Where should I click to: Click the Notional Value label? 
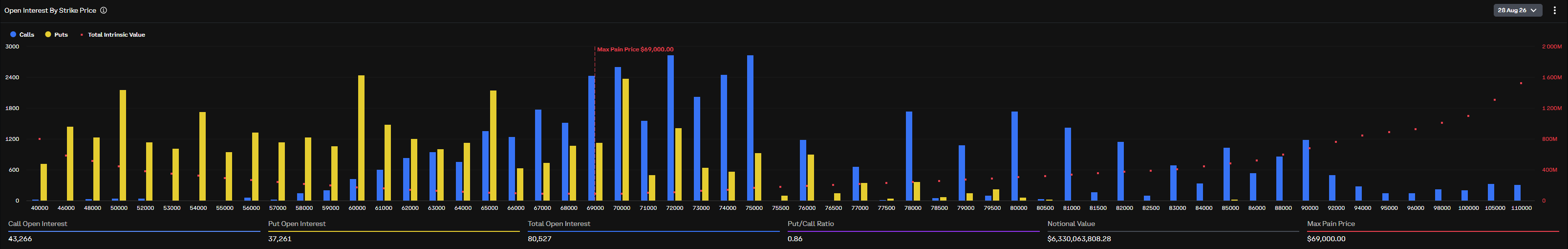[x=1071, y=224]
